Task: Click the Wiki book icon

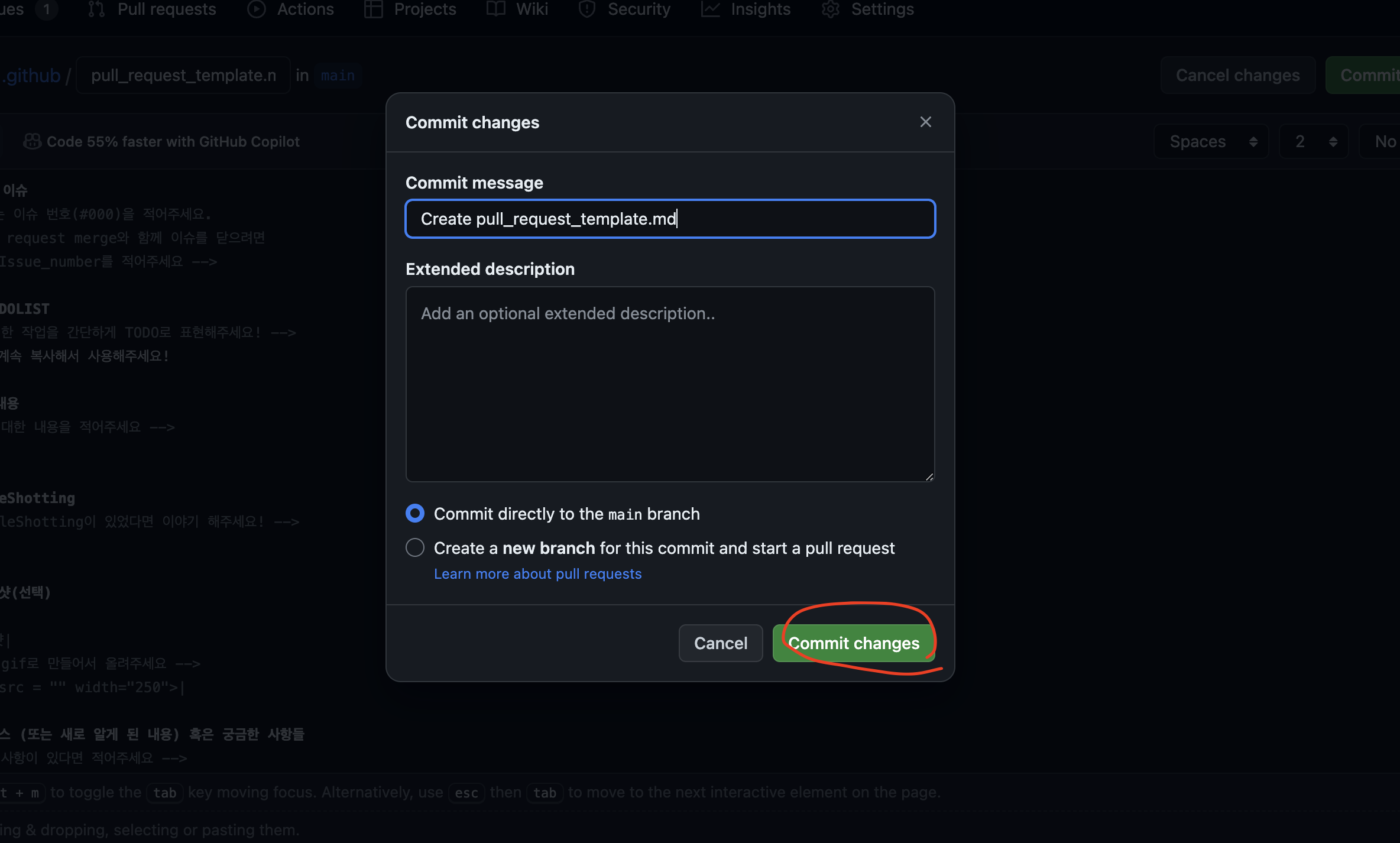Action: pos(495,9)
